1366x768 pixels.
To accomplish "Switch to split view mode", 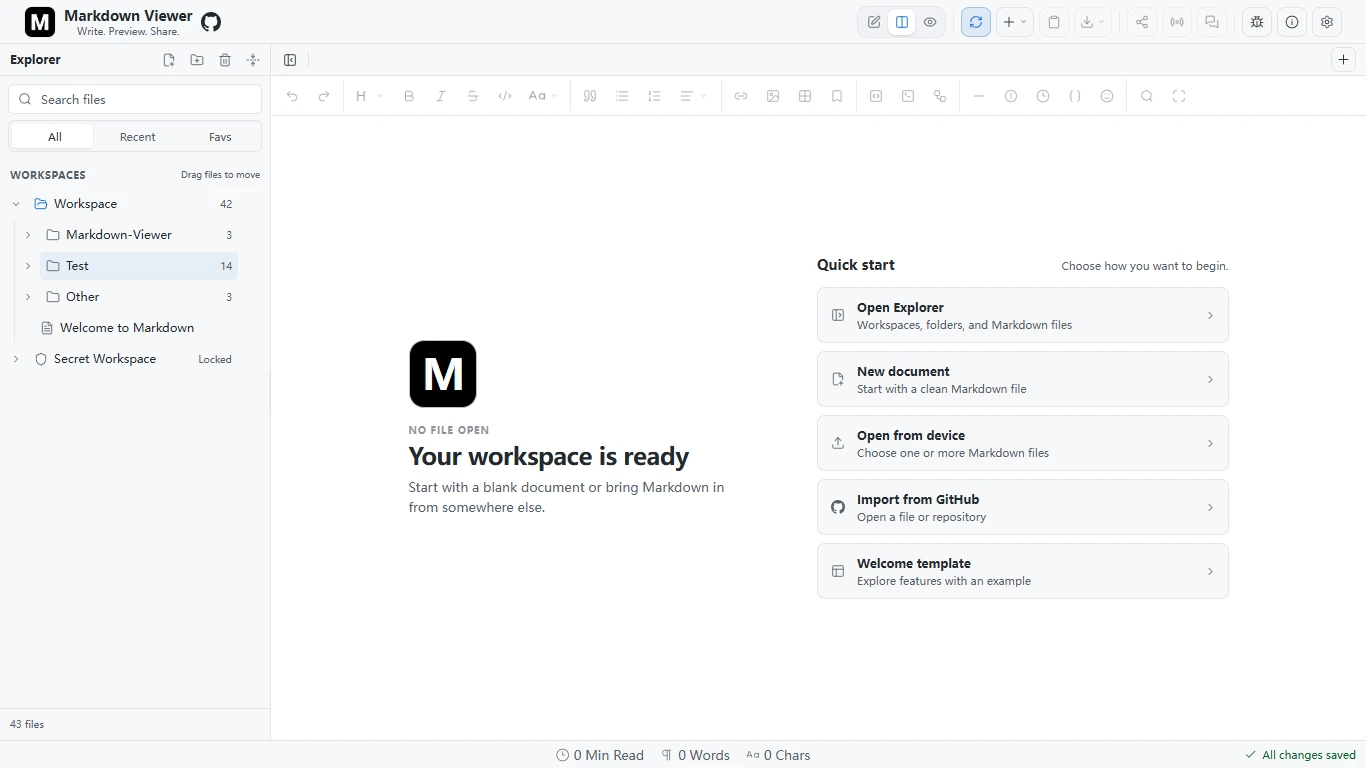I will pyautogui.click(x=902, y=22).
